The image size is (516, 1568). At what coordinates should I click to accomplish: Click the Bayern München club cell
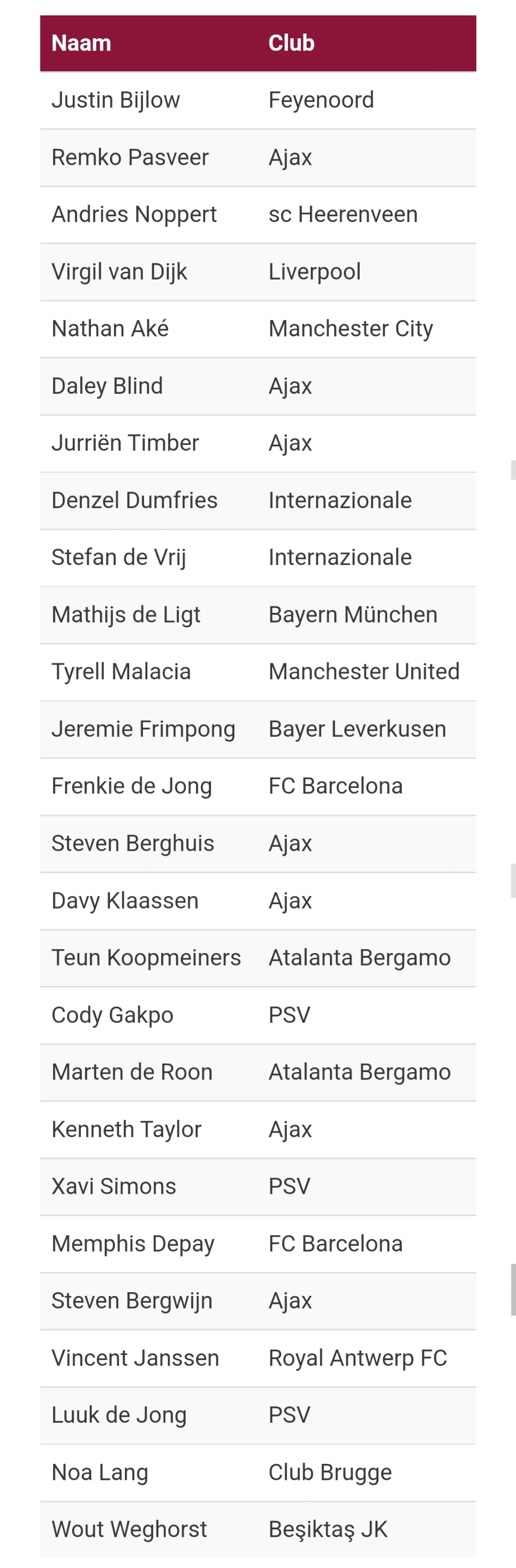[x=353, y=616]
